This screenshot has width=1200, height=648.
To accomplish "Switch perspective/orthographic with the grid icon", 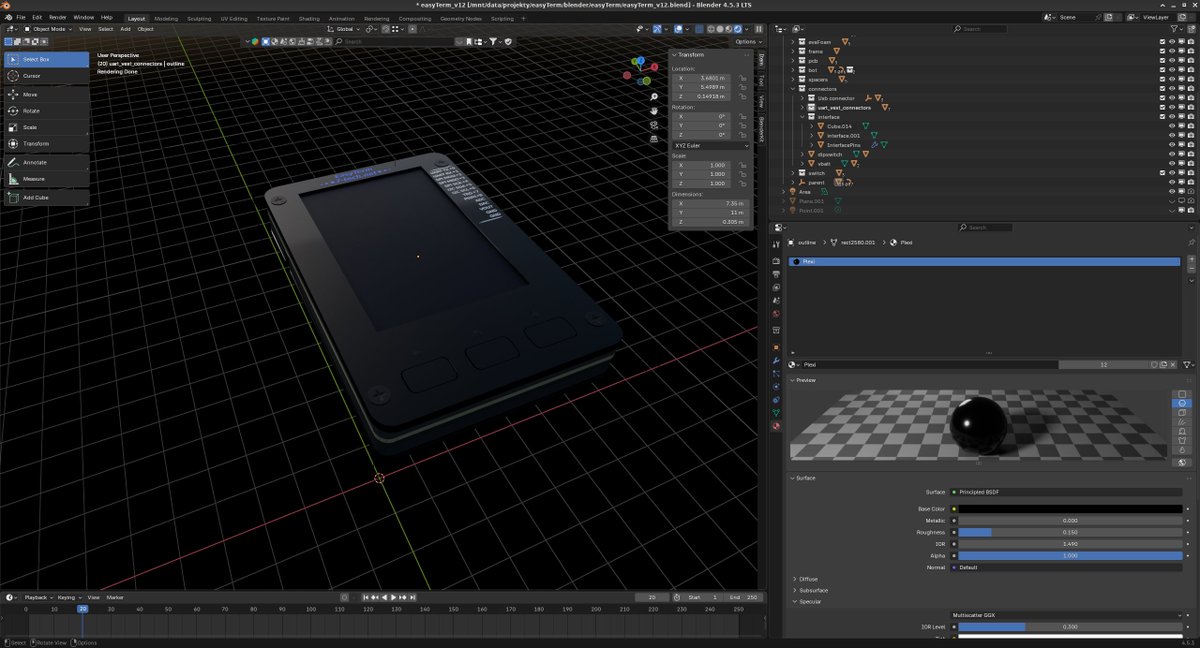I will [654, 138].
